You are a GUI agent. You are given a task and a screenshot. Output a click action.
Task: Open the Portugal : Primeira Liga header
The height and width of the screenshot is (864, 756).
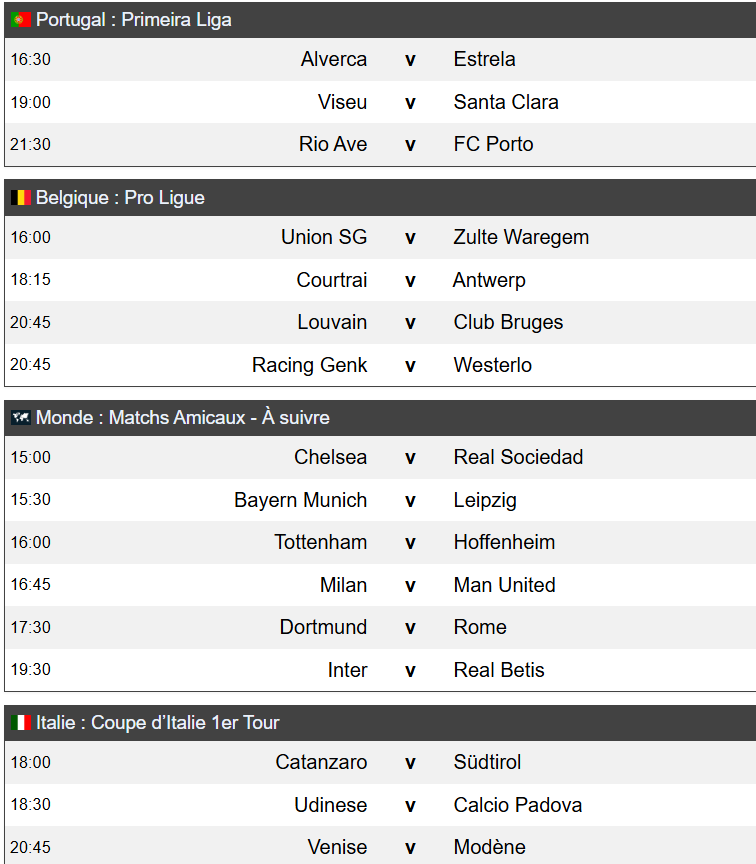pyautogui.click(x=380, y=20)
